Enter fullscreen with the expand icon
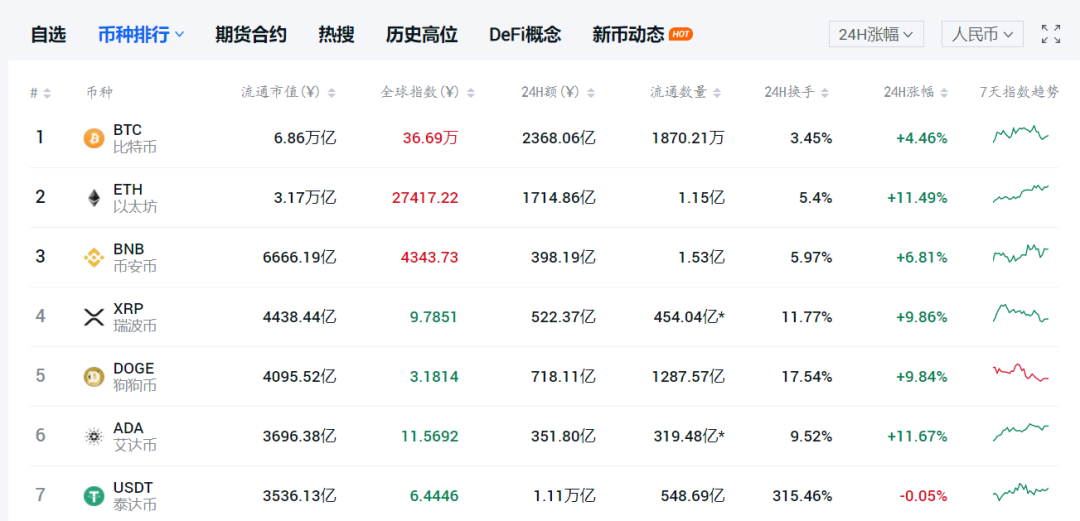The height and width of the screenshot is (521, 1080). tap(1051, 34)
